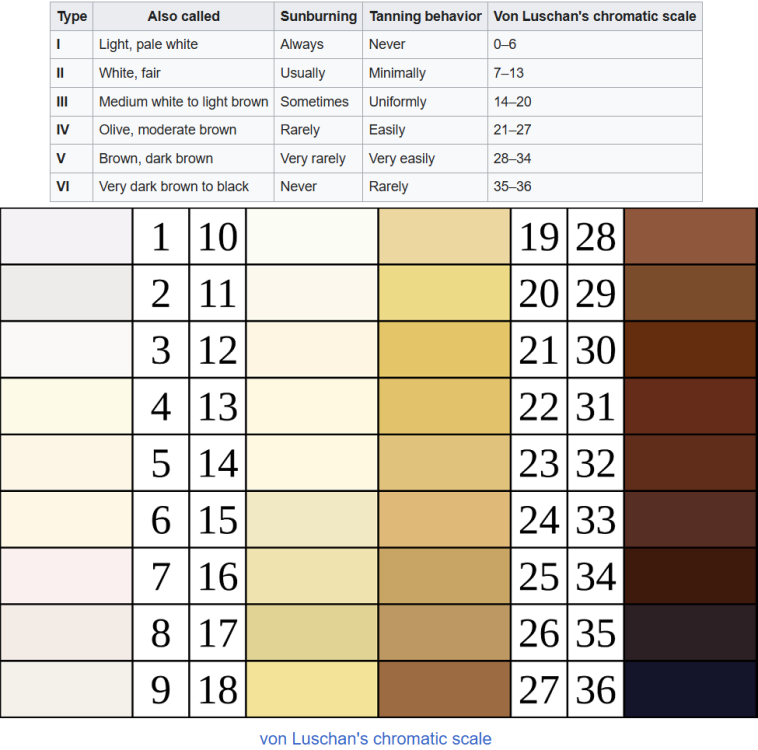The height and width of the screenshot is (750, 758).
Task: Click the number 5 label in chart
Action: (x=161, y=463)
